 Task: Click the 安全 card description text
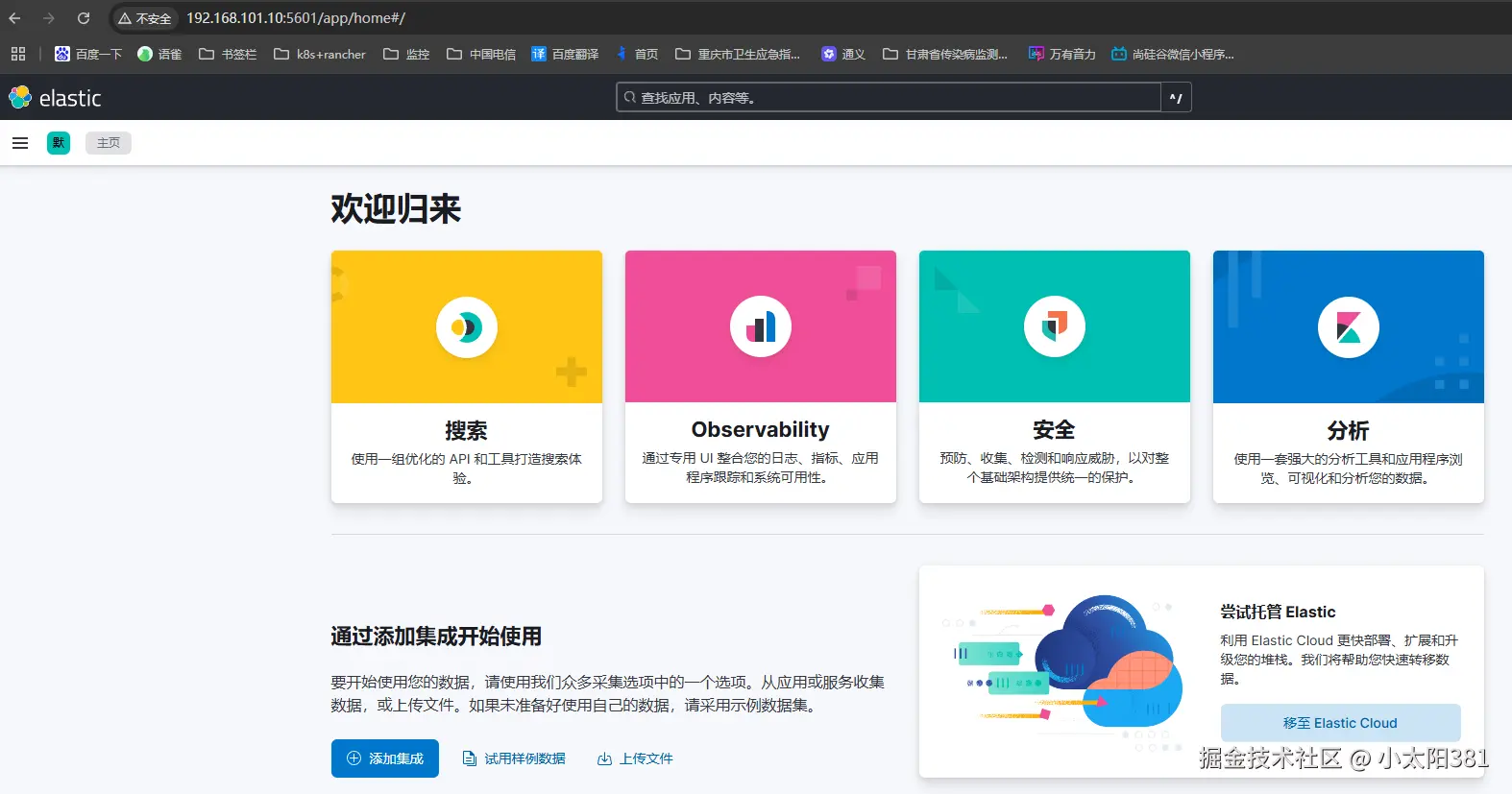point(1055,468)
